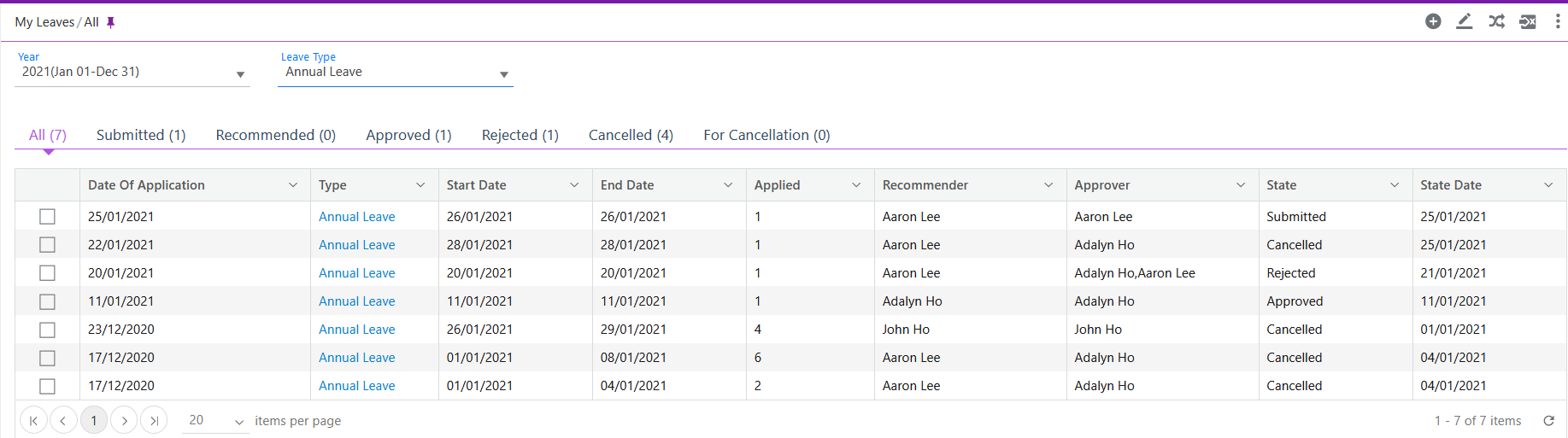The width and height of the screenshot is (1568, 438).
Task: Click the export to Excel icon
Action: pos(1528,21)
